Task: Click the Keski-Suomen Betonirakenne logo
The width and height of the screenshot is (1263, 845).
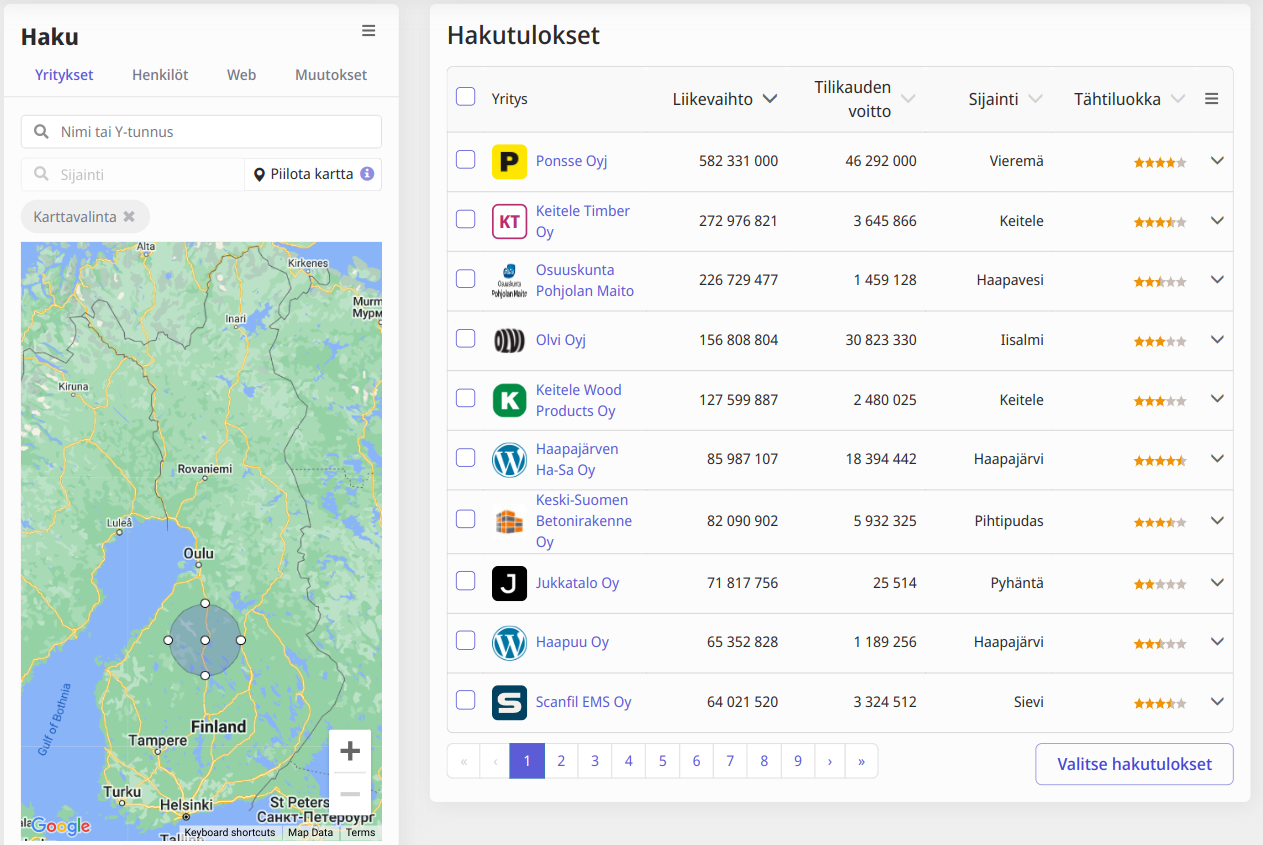Action: tap(509, 521)
